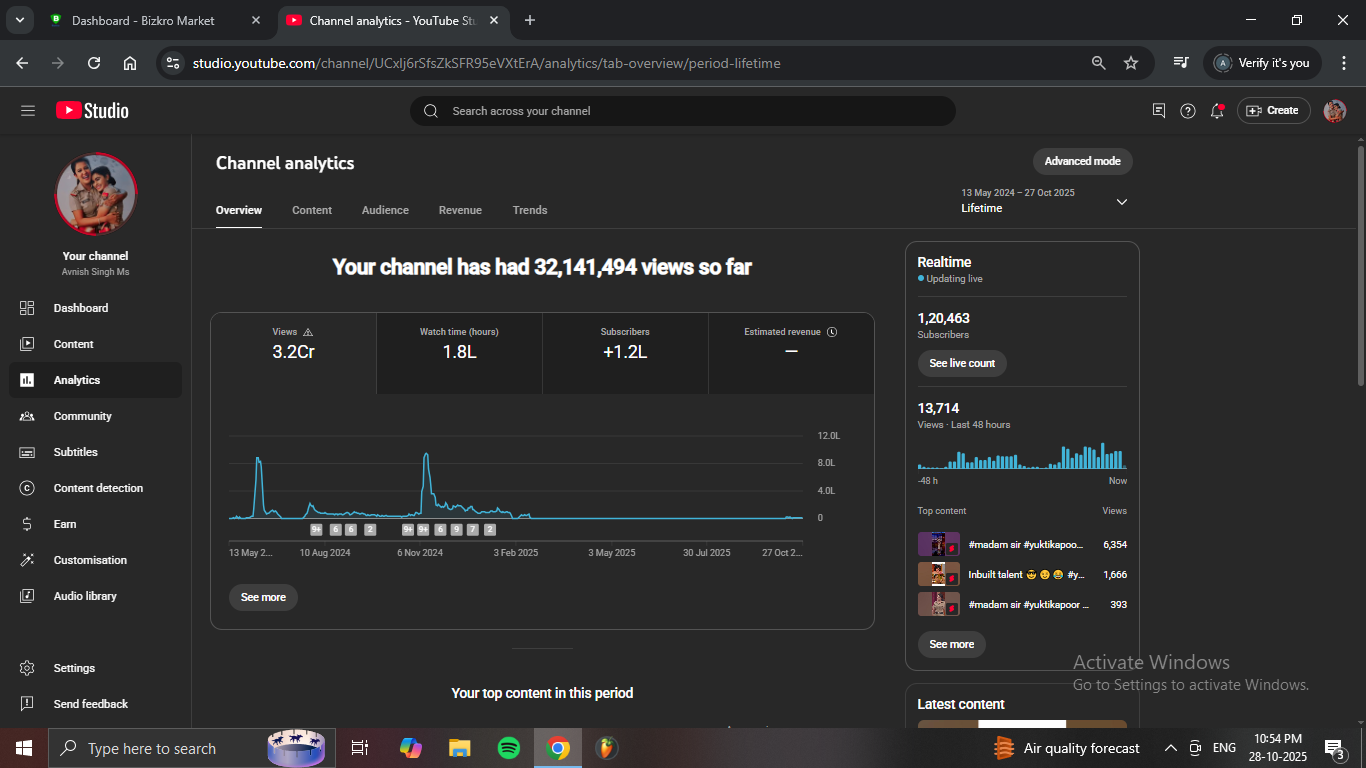This screenshot has height=768, width=1366.
Task: Open the hamburger navigation menu
Action: pyautogui.click(x=27, y=111)
